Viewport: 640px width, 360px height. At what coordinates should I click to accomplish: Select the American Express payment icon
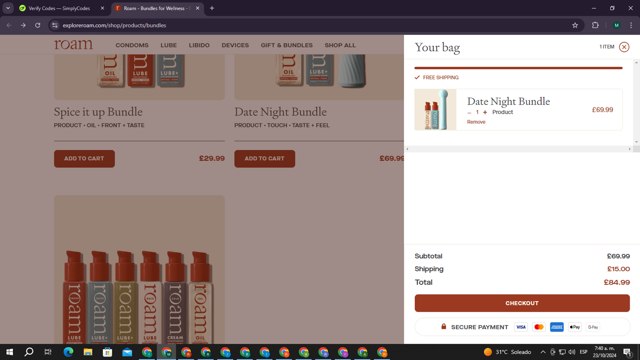557,327
